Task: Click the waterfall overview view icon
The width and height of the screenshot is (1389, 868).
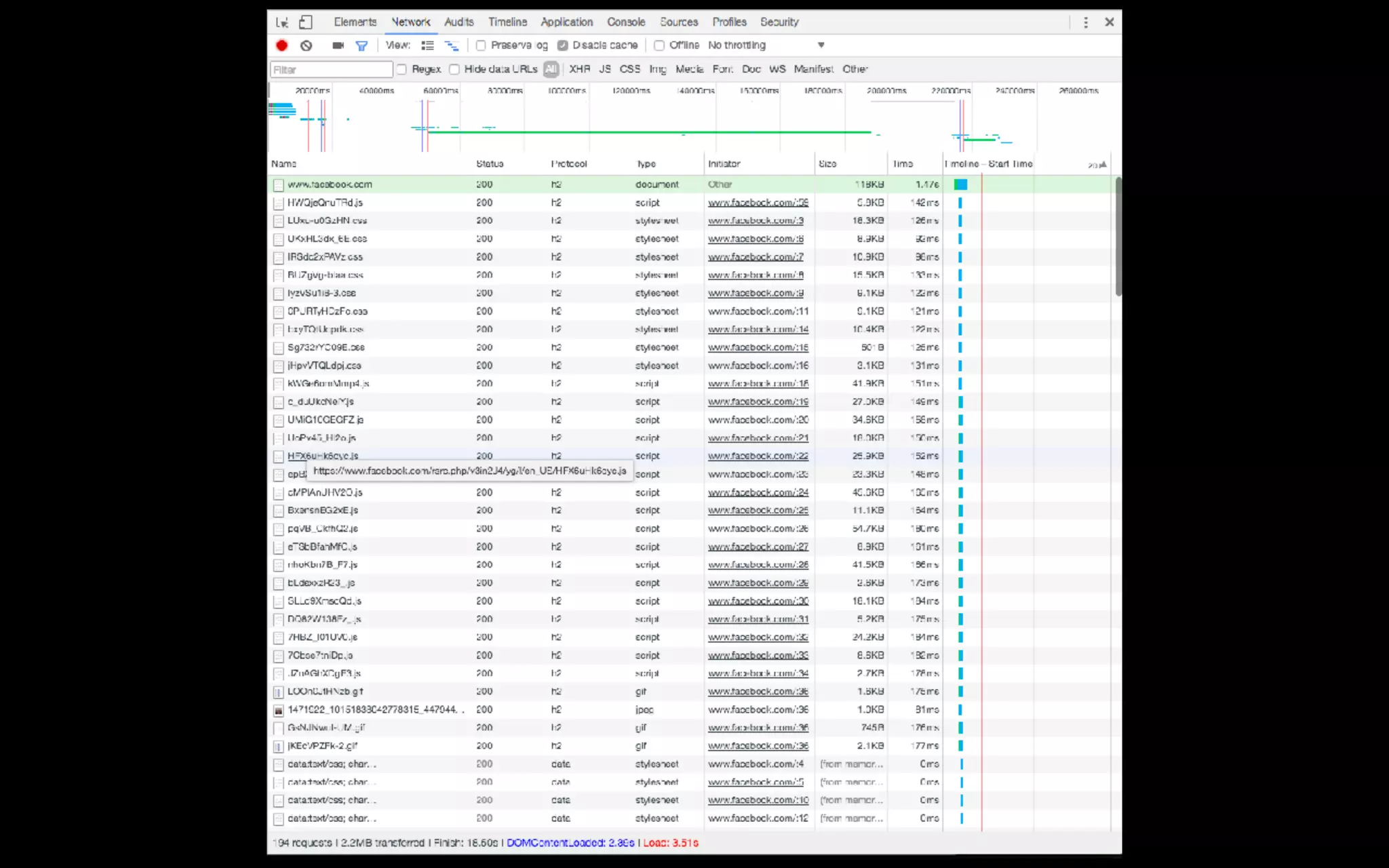Action: pyautogui.click(x=451, y=45)
